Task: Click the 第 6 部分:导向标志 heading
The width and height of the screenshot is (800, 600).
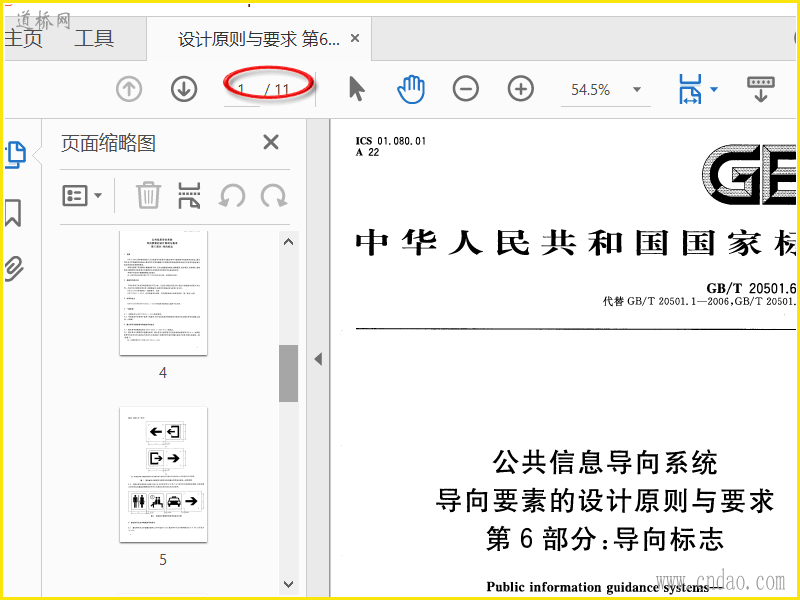Action: [605, 539]
